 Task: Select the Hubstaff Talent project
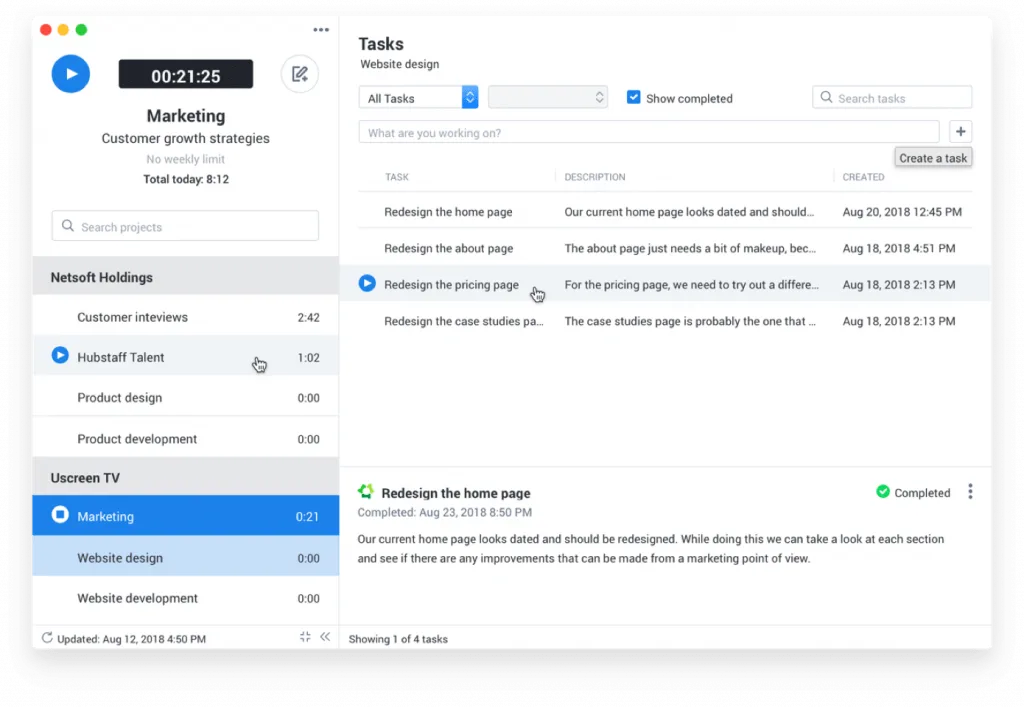point(185,356)
